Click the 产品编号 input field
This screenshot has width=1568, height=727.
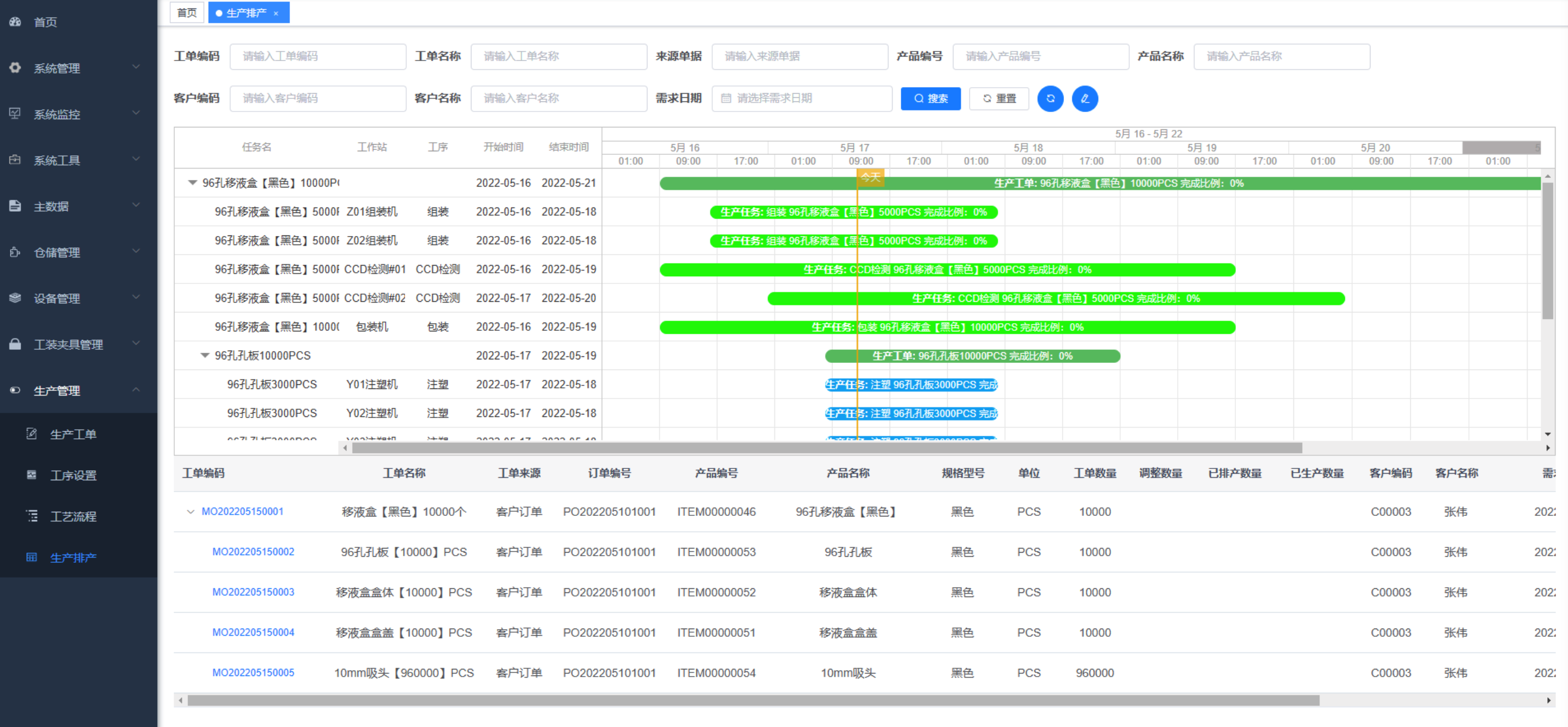click(1041, 56)
